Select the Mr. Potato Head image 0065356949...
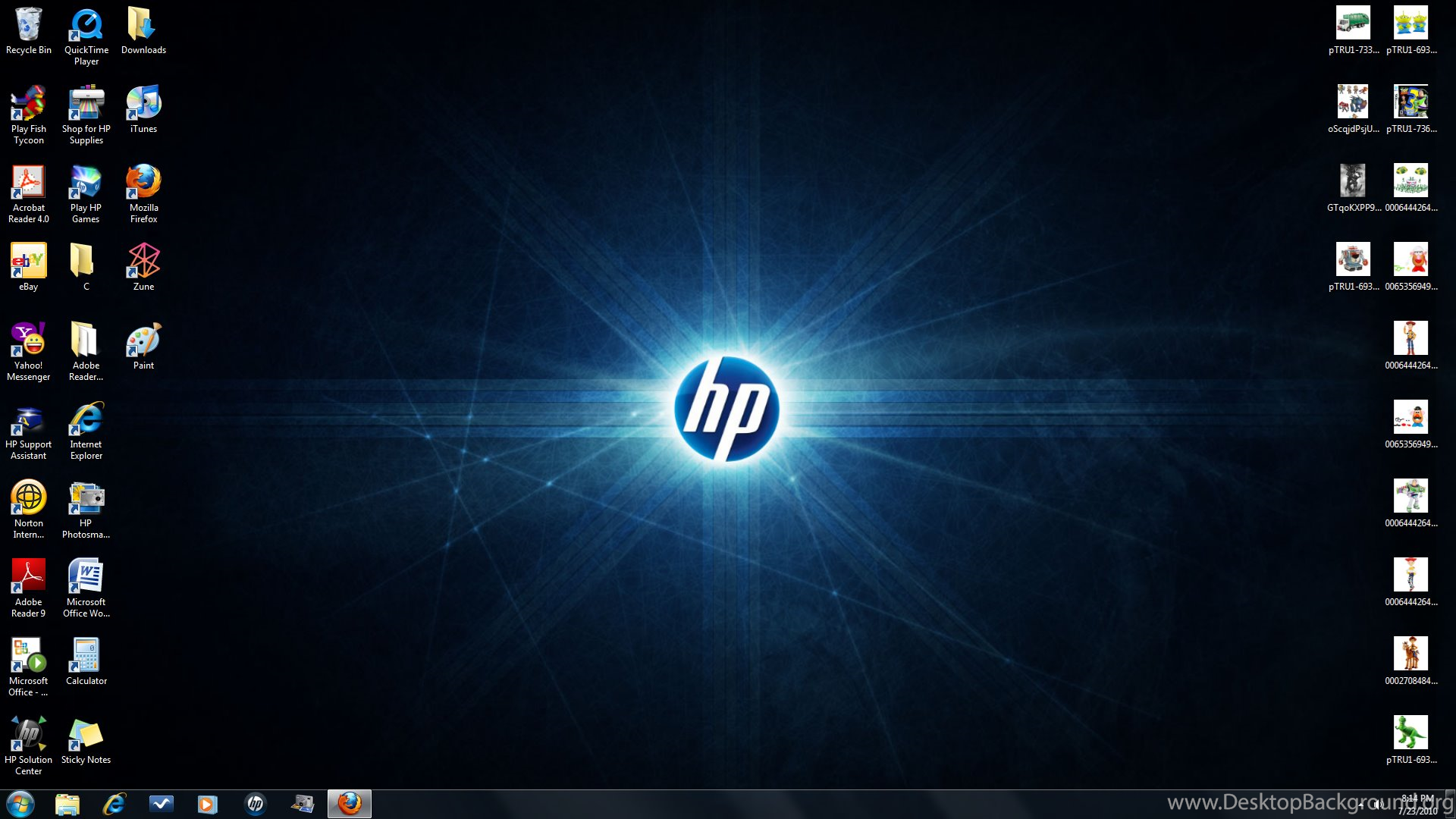This screenshot has height=819, width=1456. tap(1410, 425)
